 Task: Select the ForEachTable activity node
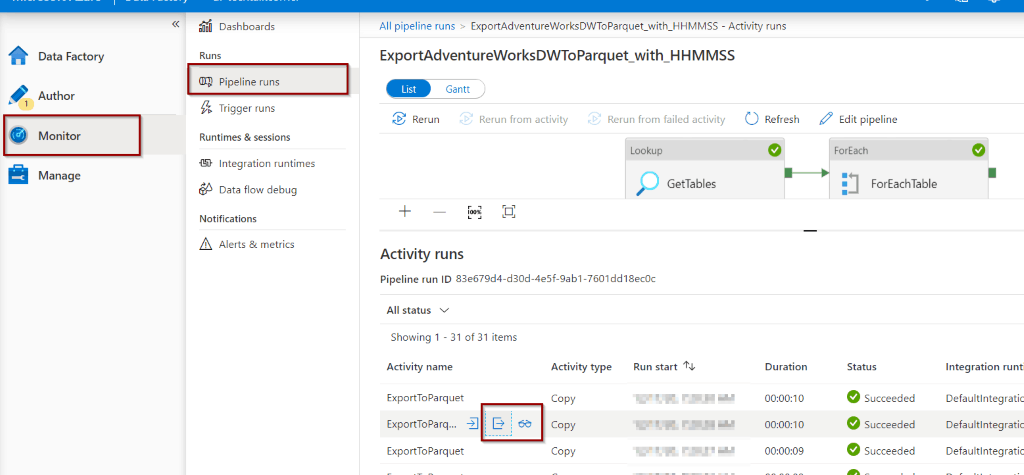pos(908,169)
